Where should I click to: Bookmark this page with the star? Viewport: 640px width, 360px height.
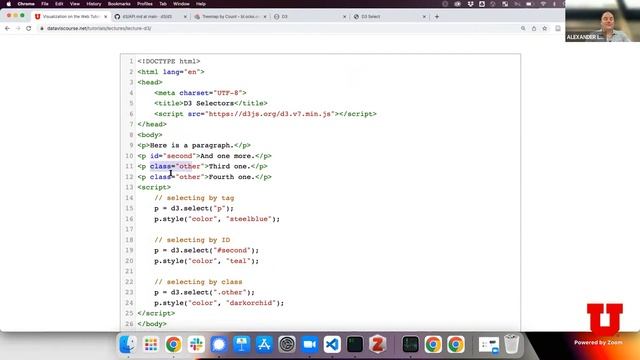pos(544,28)
